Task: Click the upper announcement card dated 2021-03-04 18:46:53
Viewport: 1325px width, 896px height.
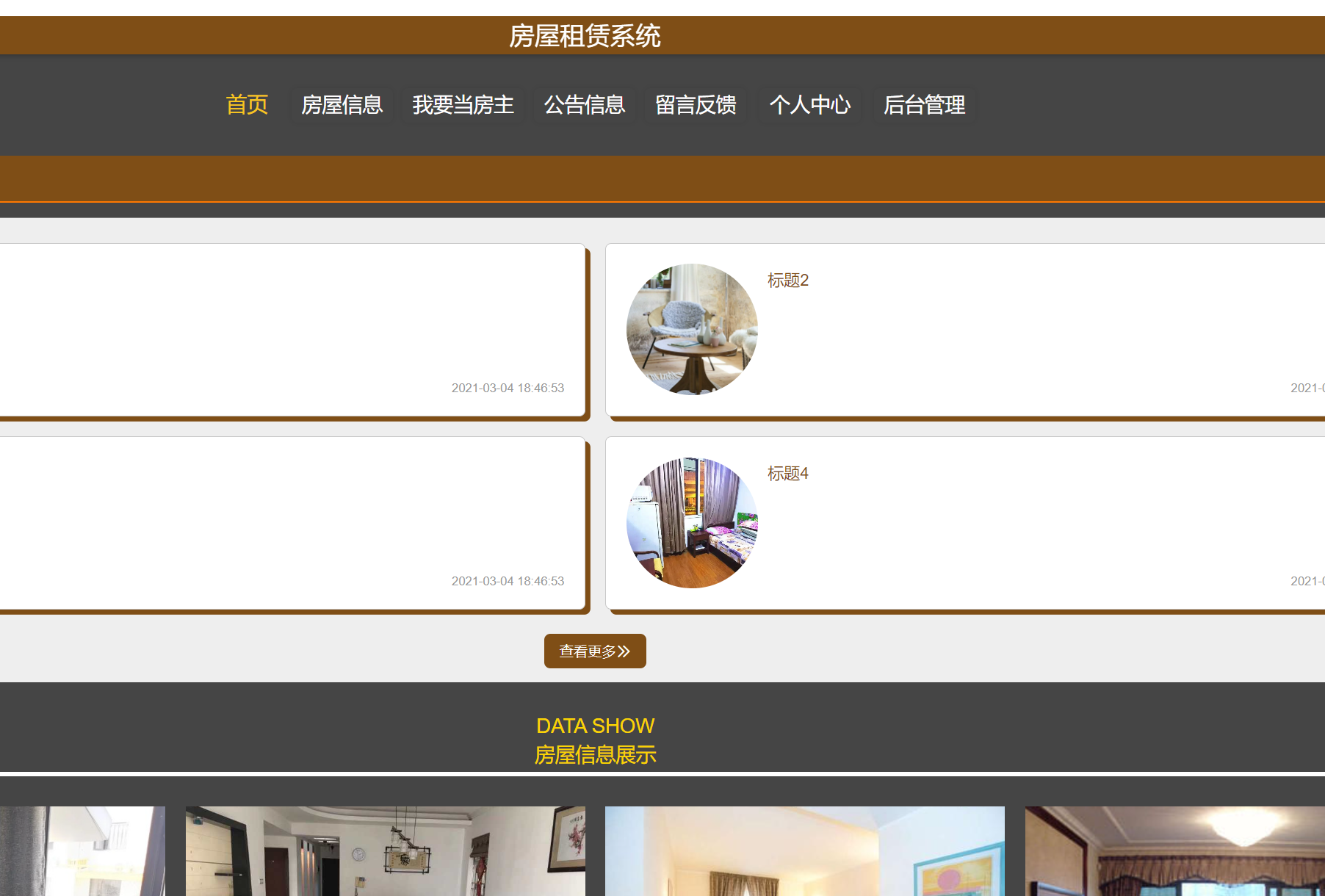Action: (292, 330)
